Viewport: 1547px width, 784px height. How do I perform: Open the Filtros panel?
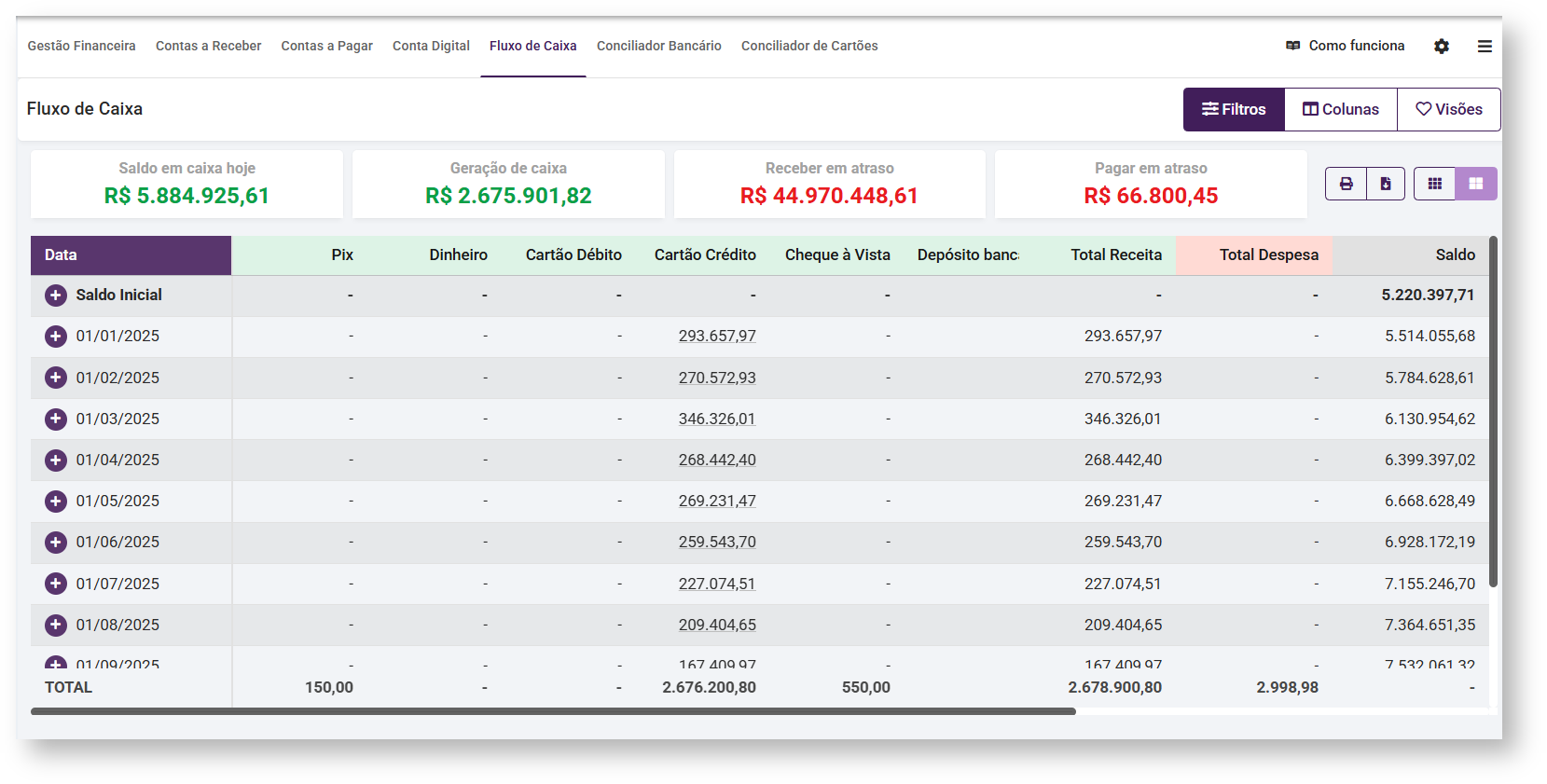pos(1234,109)
